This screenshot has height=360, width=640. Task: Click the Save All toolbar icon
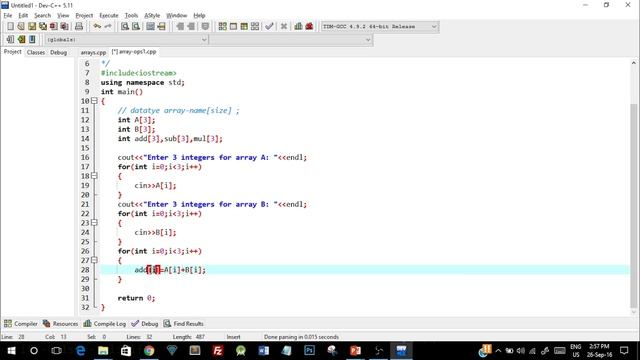(42, 27)
